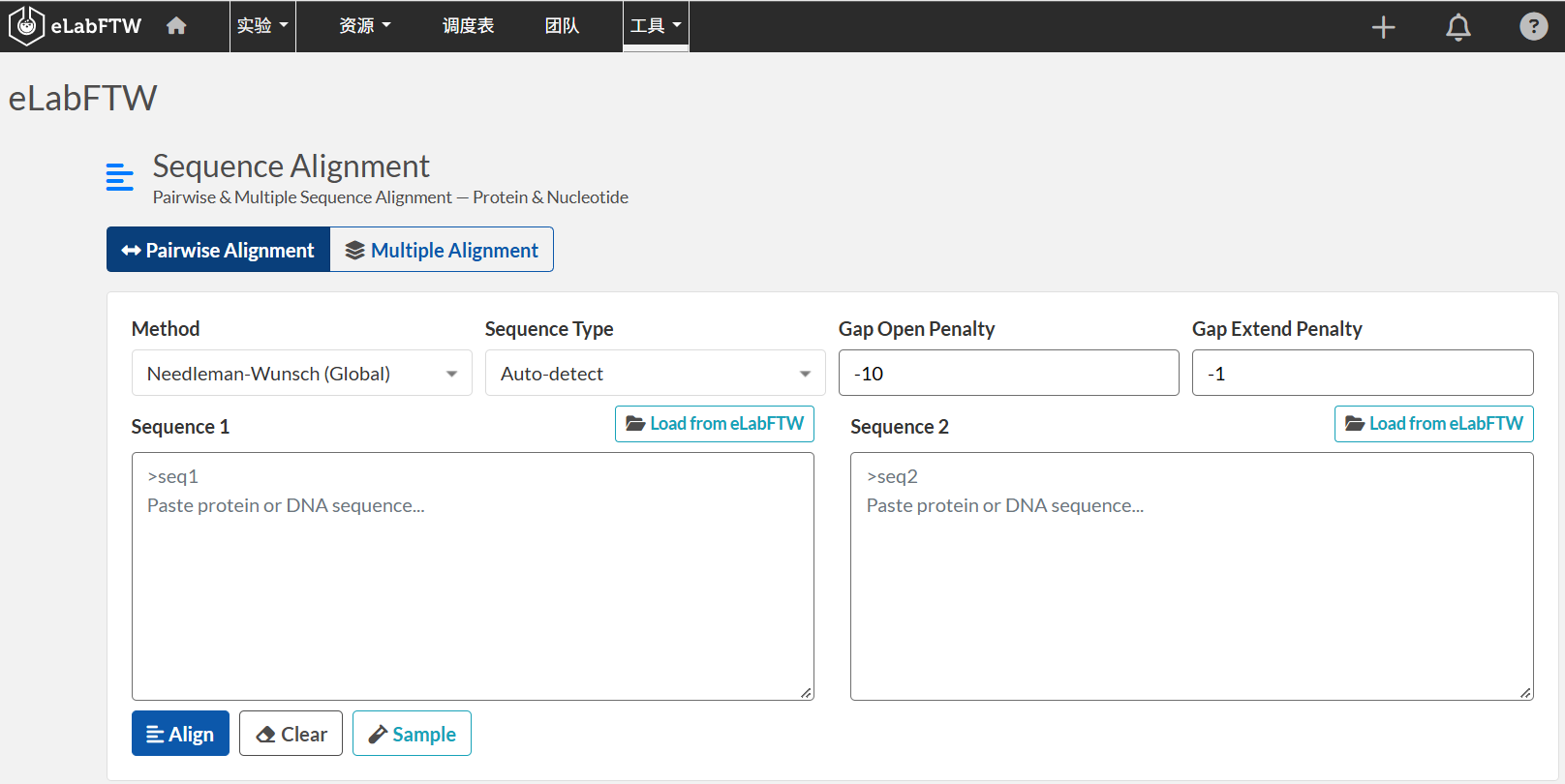Open the 工具 menu
Screen dimensions: 1565x784
[656, 26]
